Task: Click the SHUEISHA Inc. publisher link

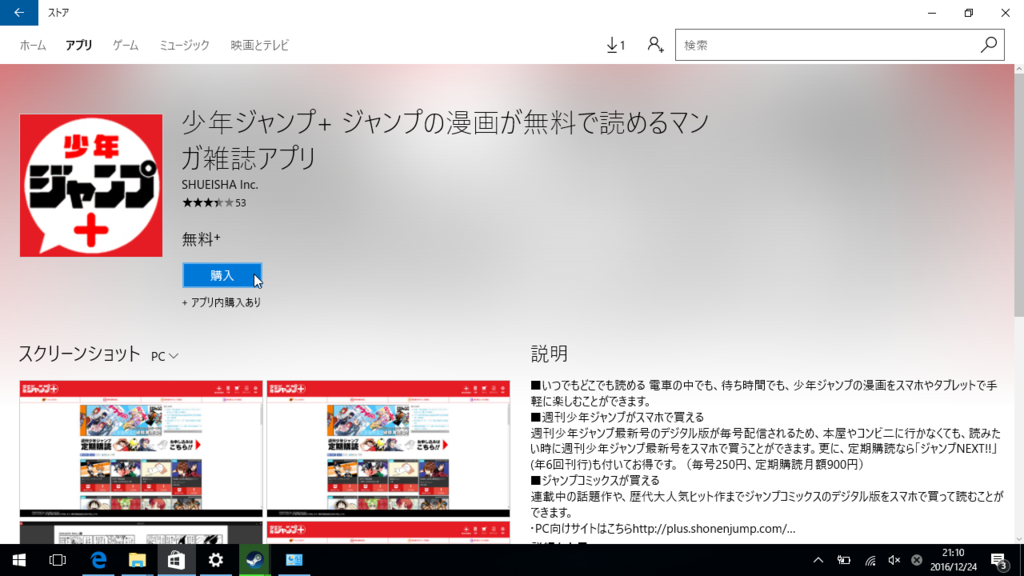Action: 219,185
